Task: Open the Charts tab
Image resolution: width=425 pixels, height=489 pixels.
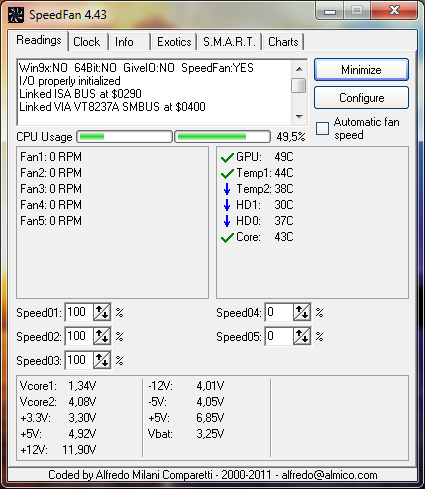Action: coord(283,42)
